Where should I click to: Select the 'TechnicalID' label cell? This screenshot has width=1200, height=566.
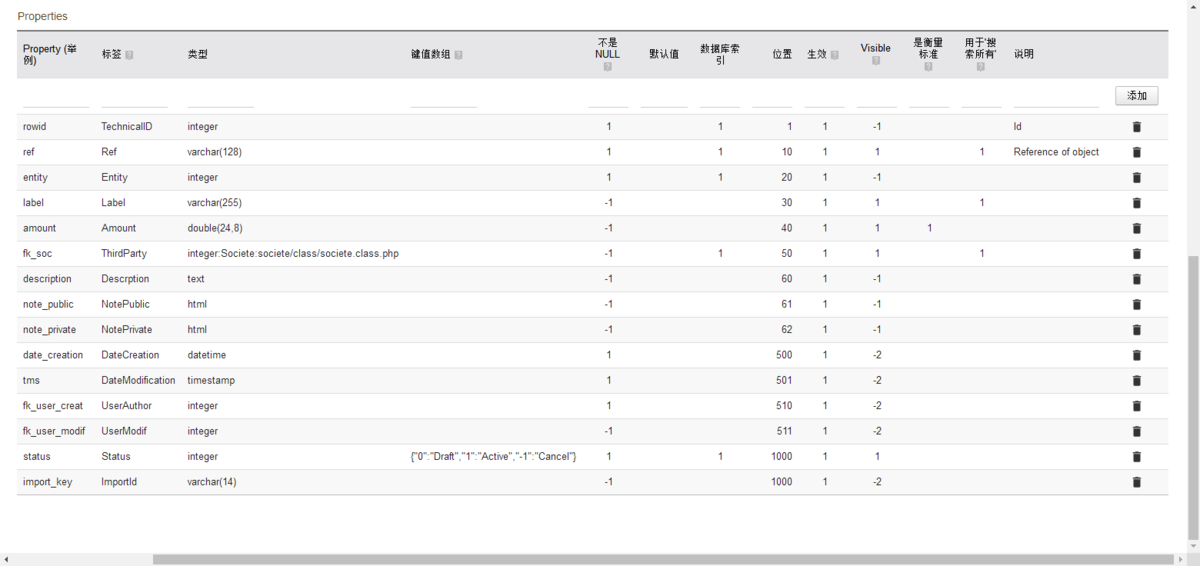click(127, 127)
